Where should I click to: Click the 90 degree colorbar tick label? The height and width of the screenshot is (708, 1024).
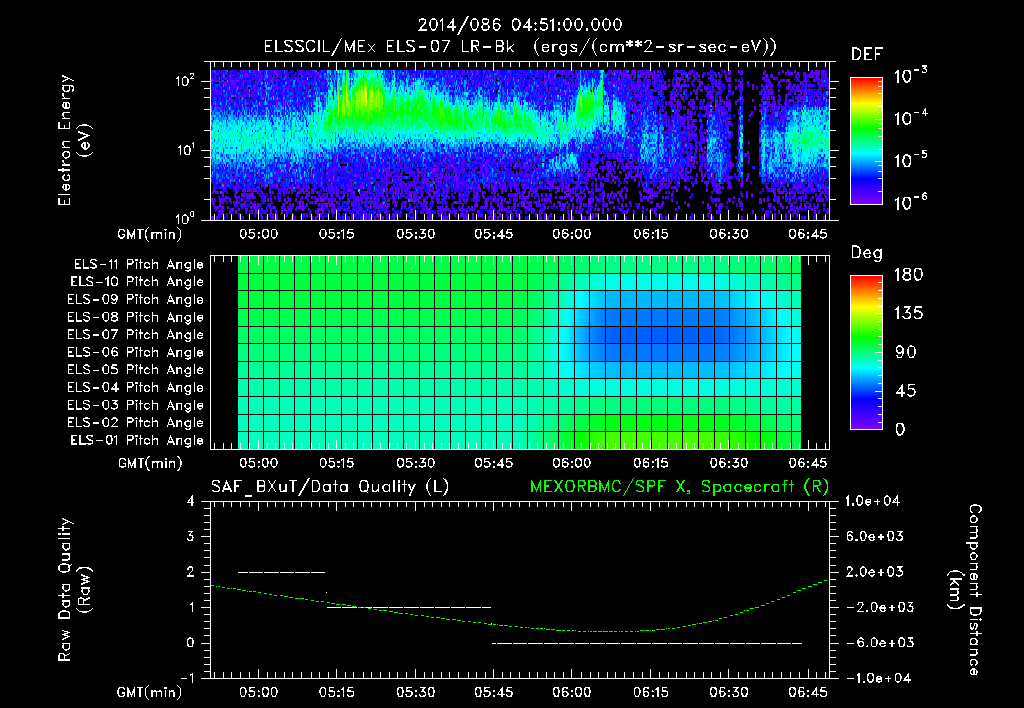[905, 353]
